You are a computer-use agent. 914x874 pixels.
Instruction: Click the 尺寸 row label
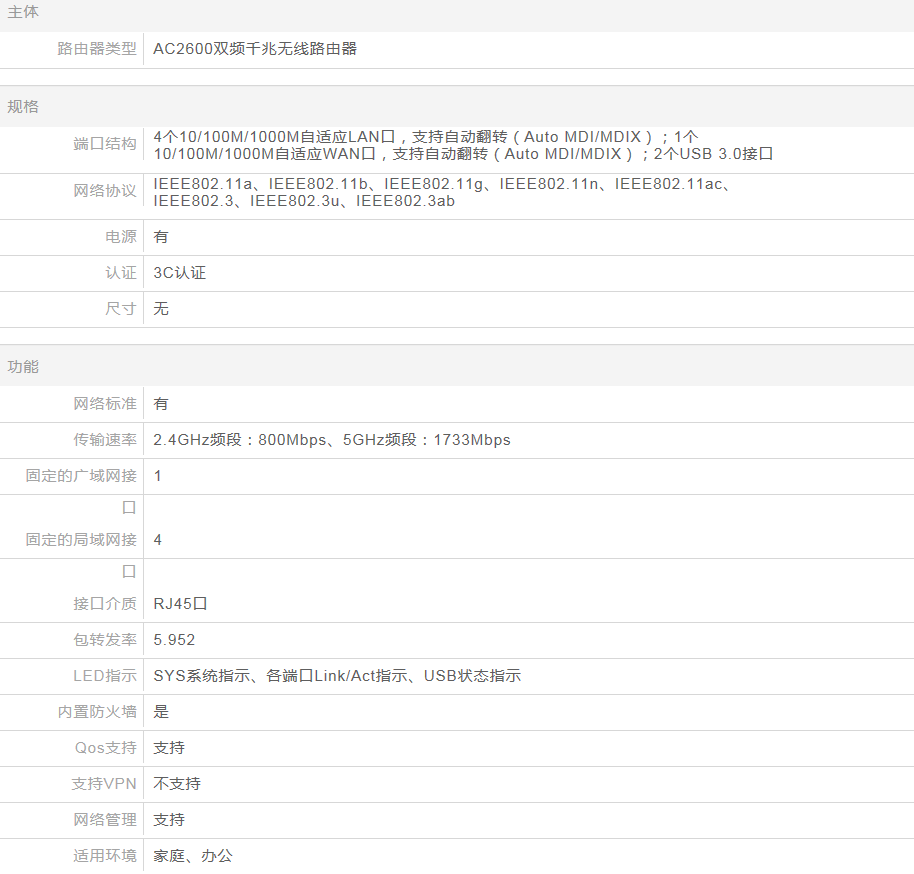(x=121, y=309)
